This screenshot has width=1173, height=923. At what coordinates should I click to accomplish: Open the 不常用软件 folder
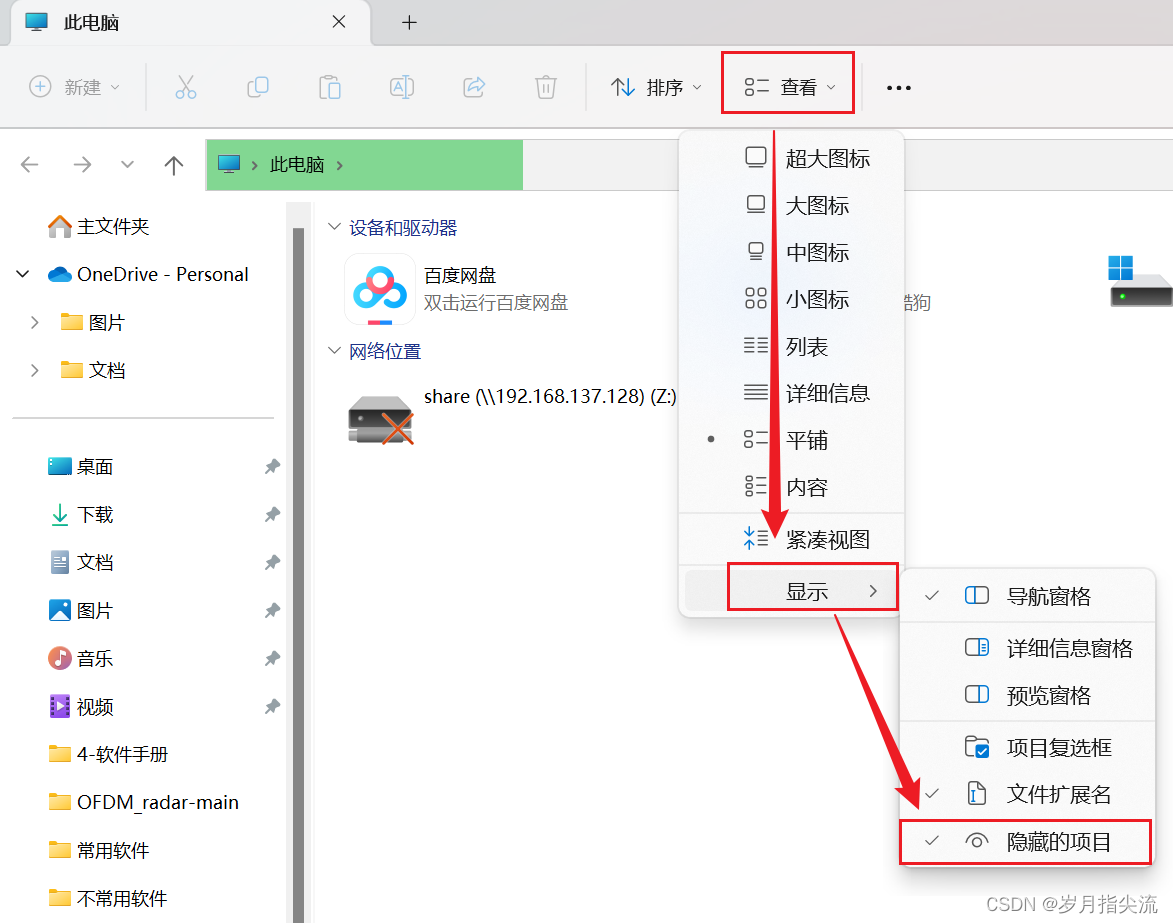click(108, 898)
